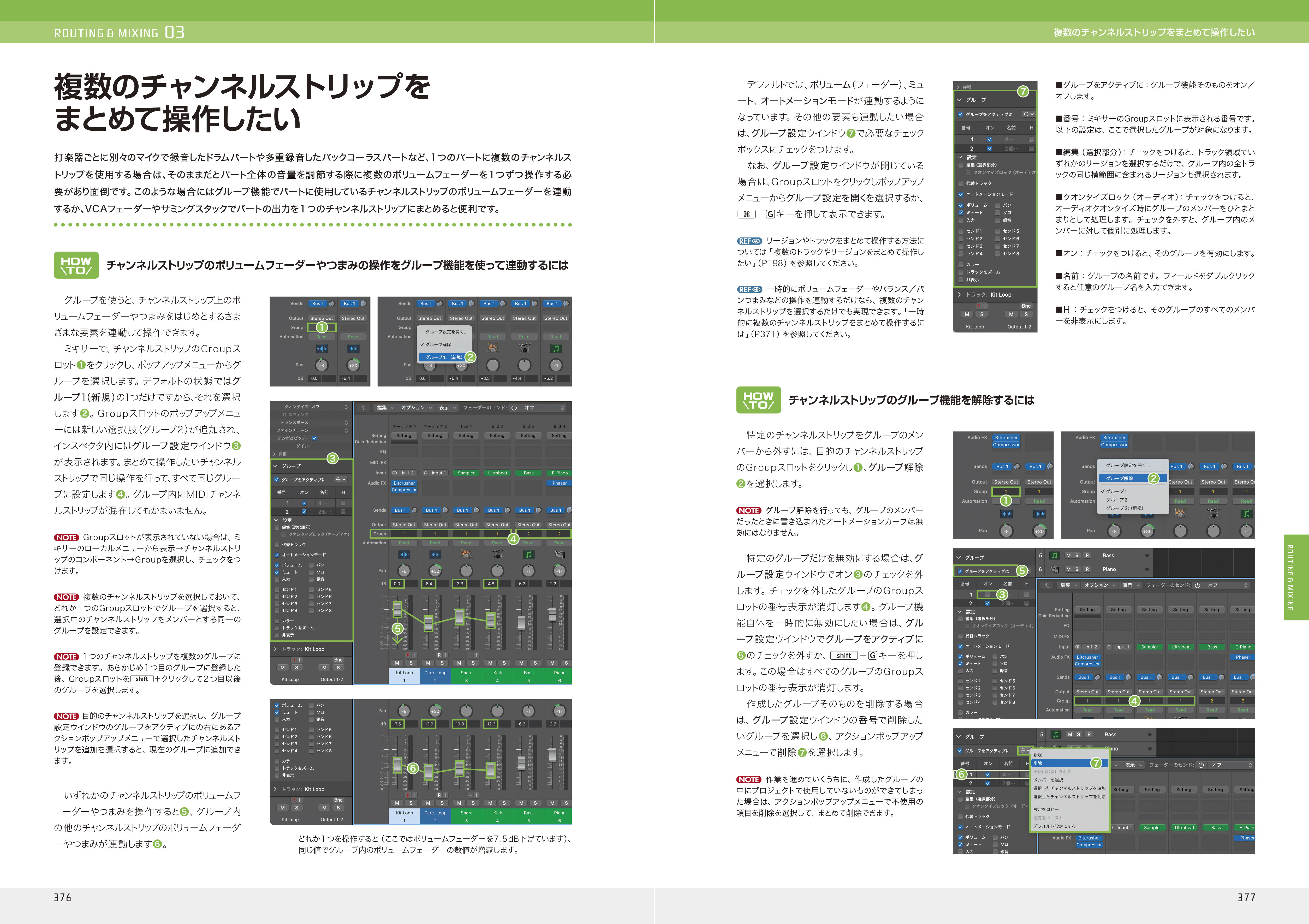This screenshot has width=1309, height=924.
Task: Click waveform icon under オーディオ 2 strip's Read button
Action: pos(435,554)
